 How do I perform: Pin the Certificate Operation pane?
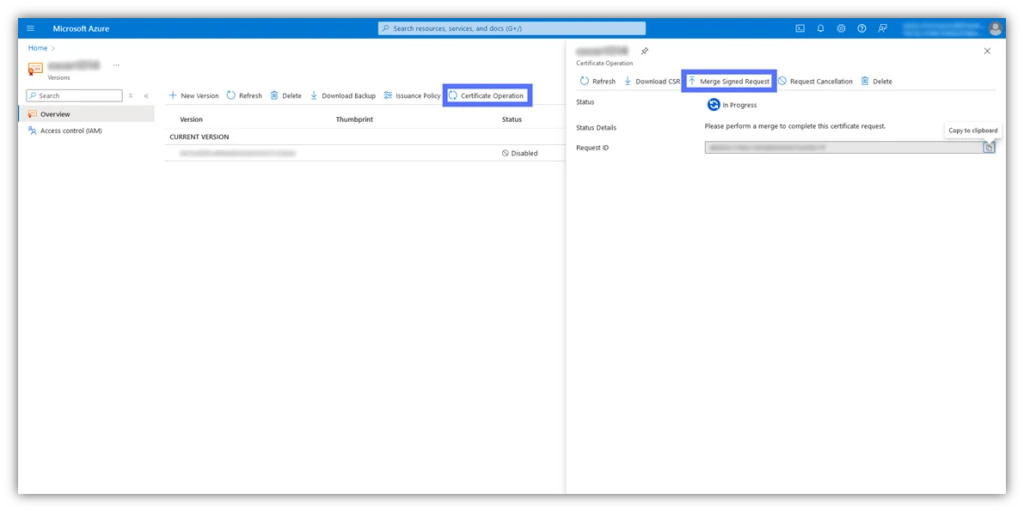(644, 51)
